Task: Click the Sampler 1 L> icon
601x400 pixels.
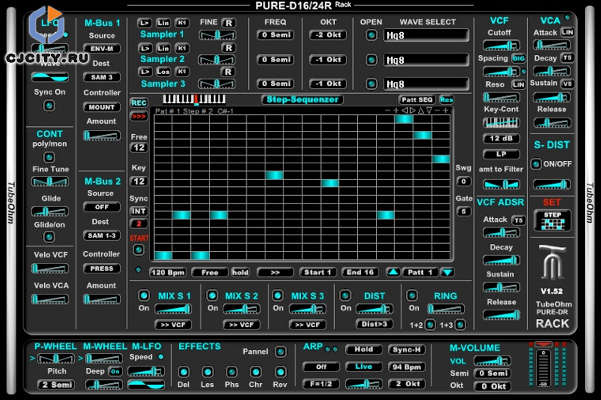Action: point(145,23)
